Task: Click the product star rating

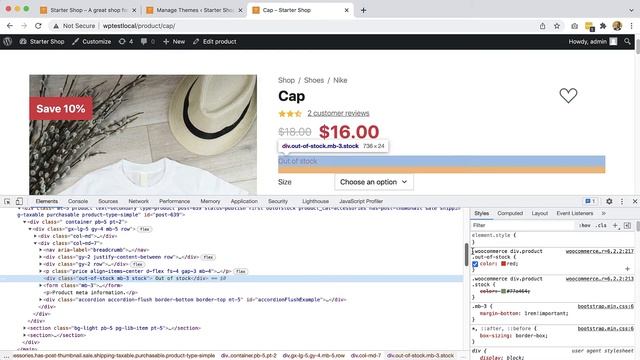Action: coord(290,113)
